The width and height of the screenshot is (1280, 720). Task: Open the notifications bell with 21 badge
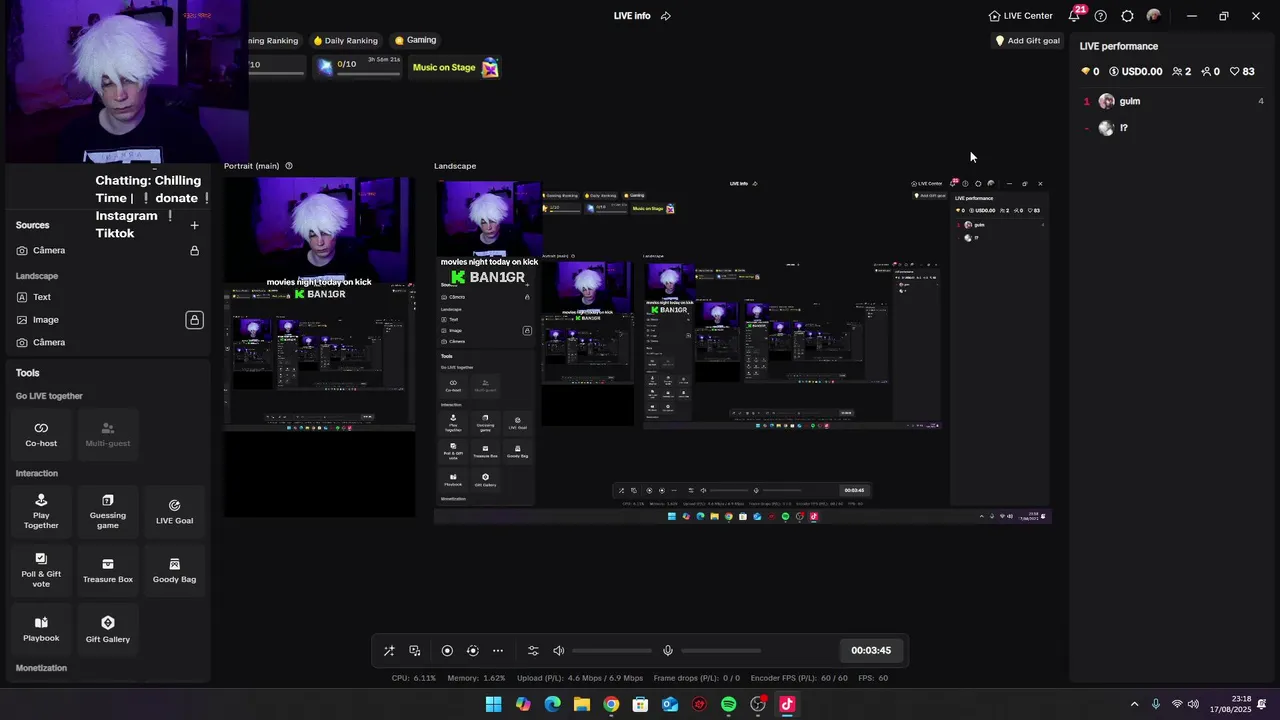tap(1075, 15)
